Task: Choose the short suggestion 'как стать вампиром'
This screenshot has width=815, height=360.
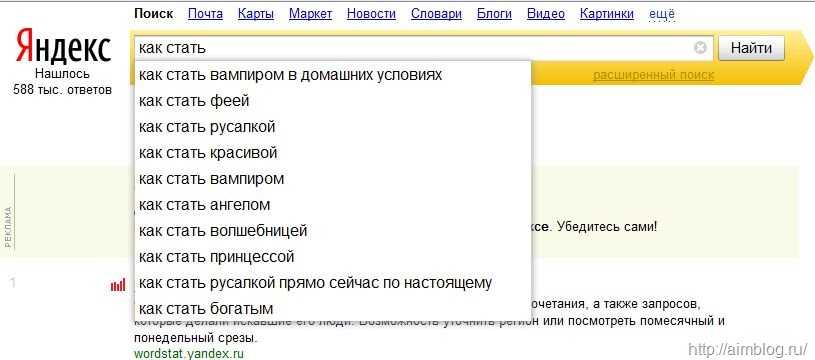Action: click(333, 179)
